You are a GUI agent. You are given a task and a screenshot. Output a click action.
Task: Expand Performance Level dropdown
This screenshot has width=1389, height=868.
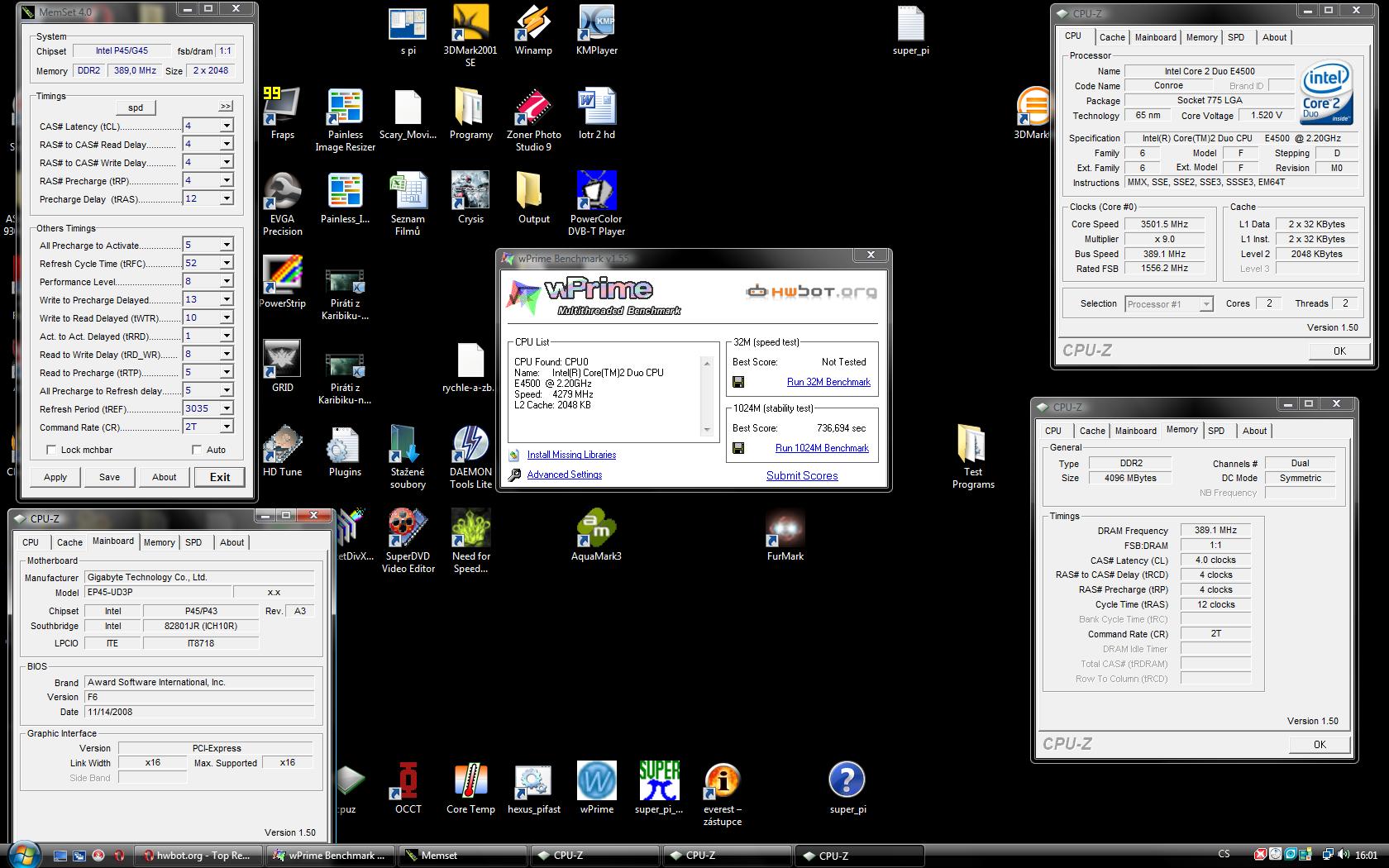[226, 281]
